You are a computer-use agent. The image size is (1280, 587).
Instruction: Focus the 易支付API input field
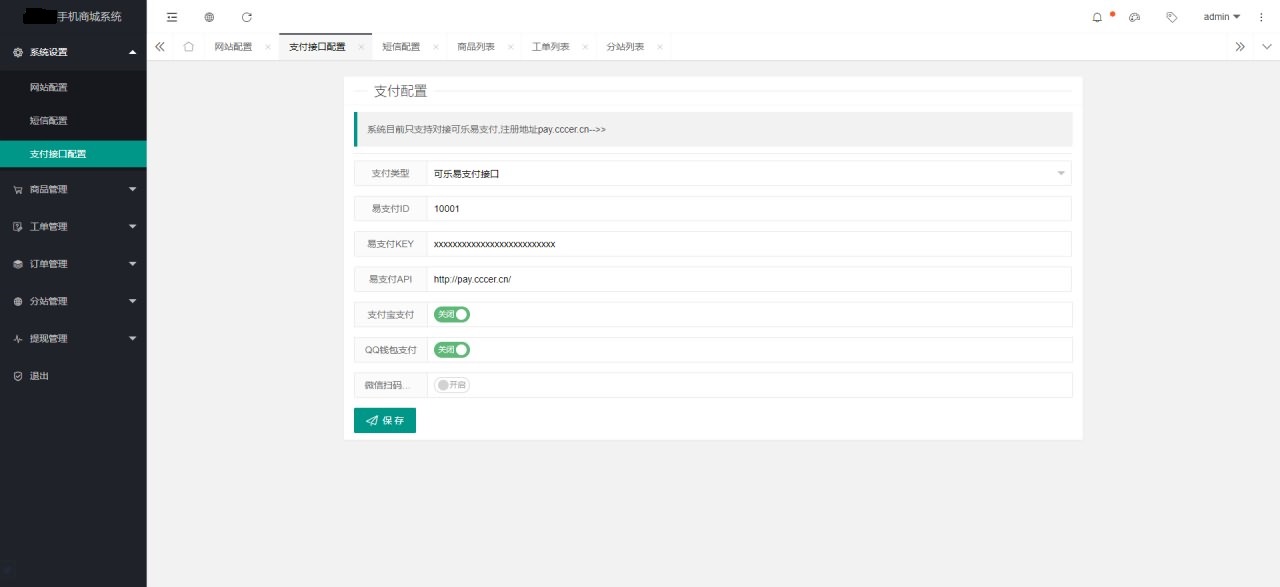749,279
